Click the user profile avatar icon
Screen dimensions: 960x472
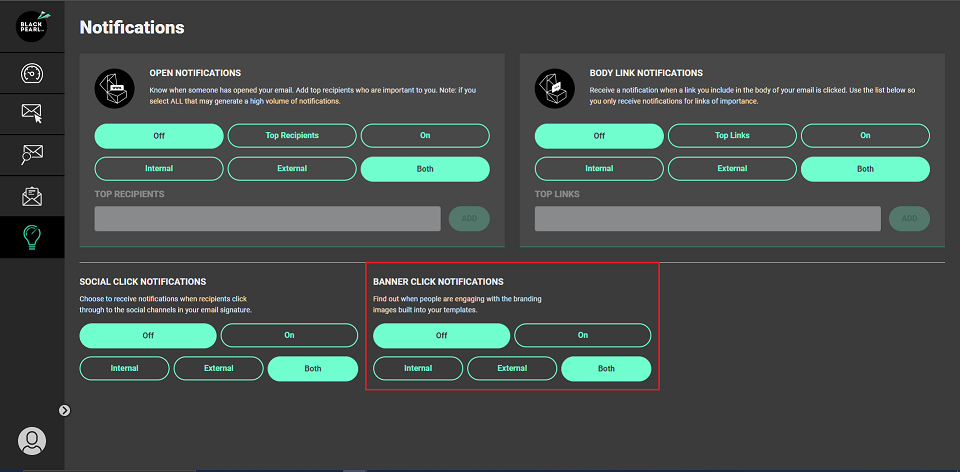[x=32, y=440]
